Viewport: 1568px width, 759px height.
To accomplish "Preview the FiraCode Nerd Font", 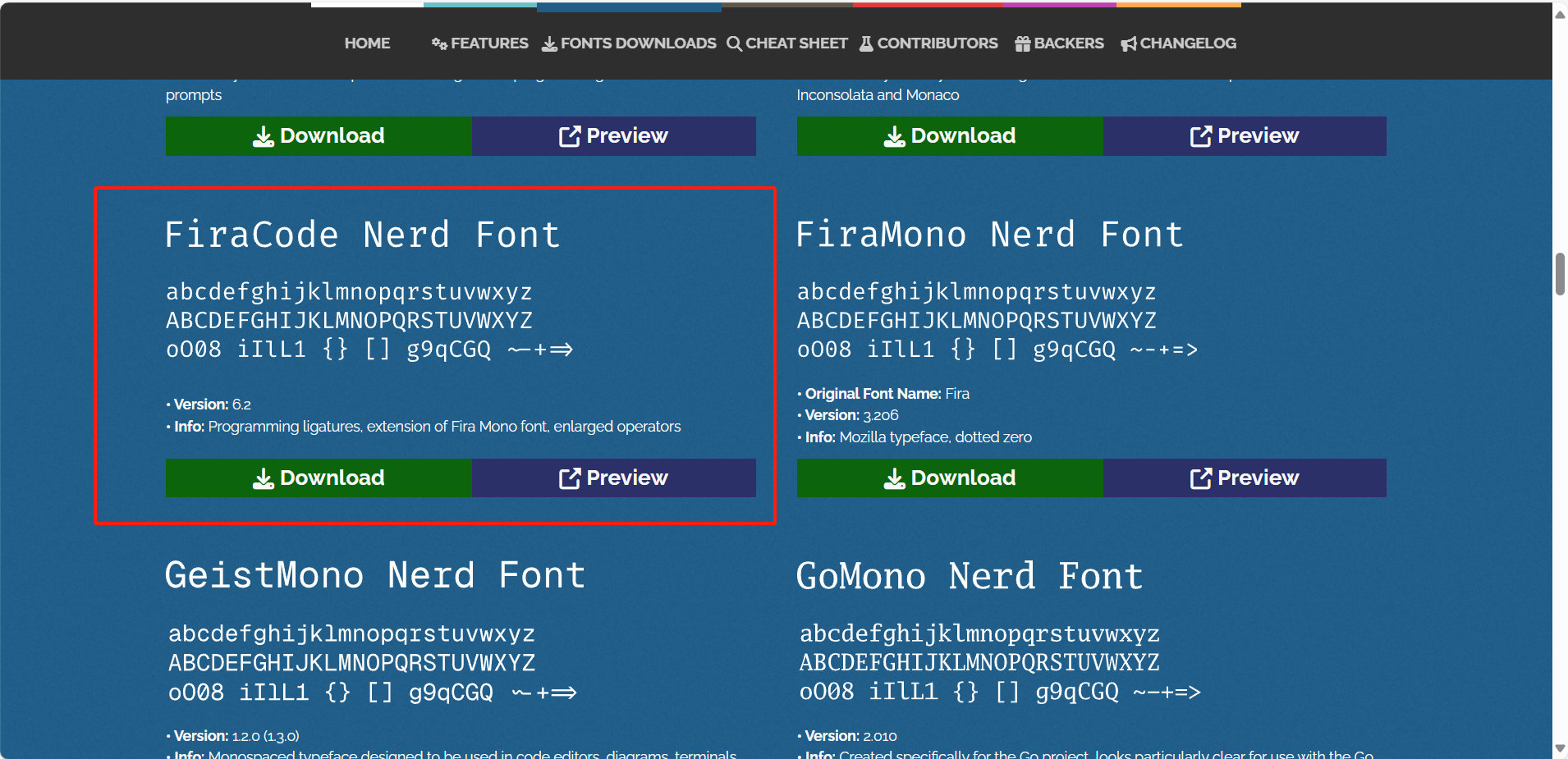I will click(614, 478).
